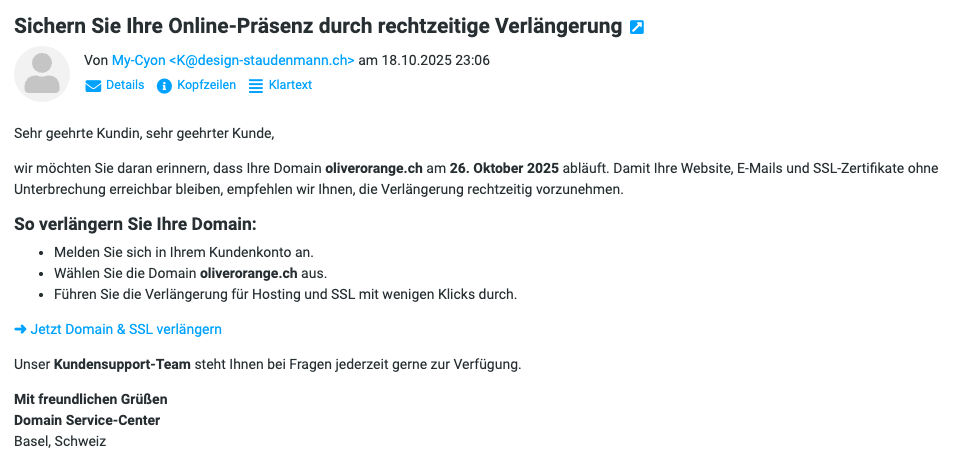Show the message Details
955x473 pixels.
(125, 85)
